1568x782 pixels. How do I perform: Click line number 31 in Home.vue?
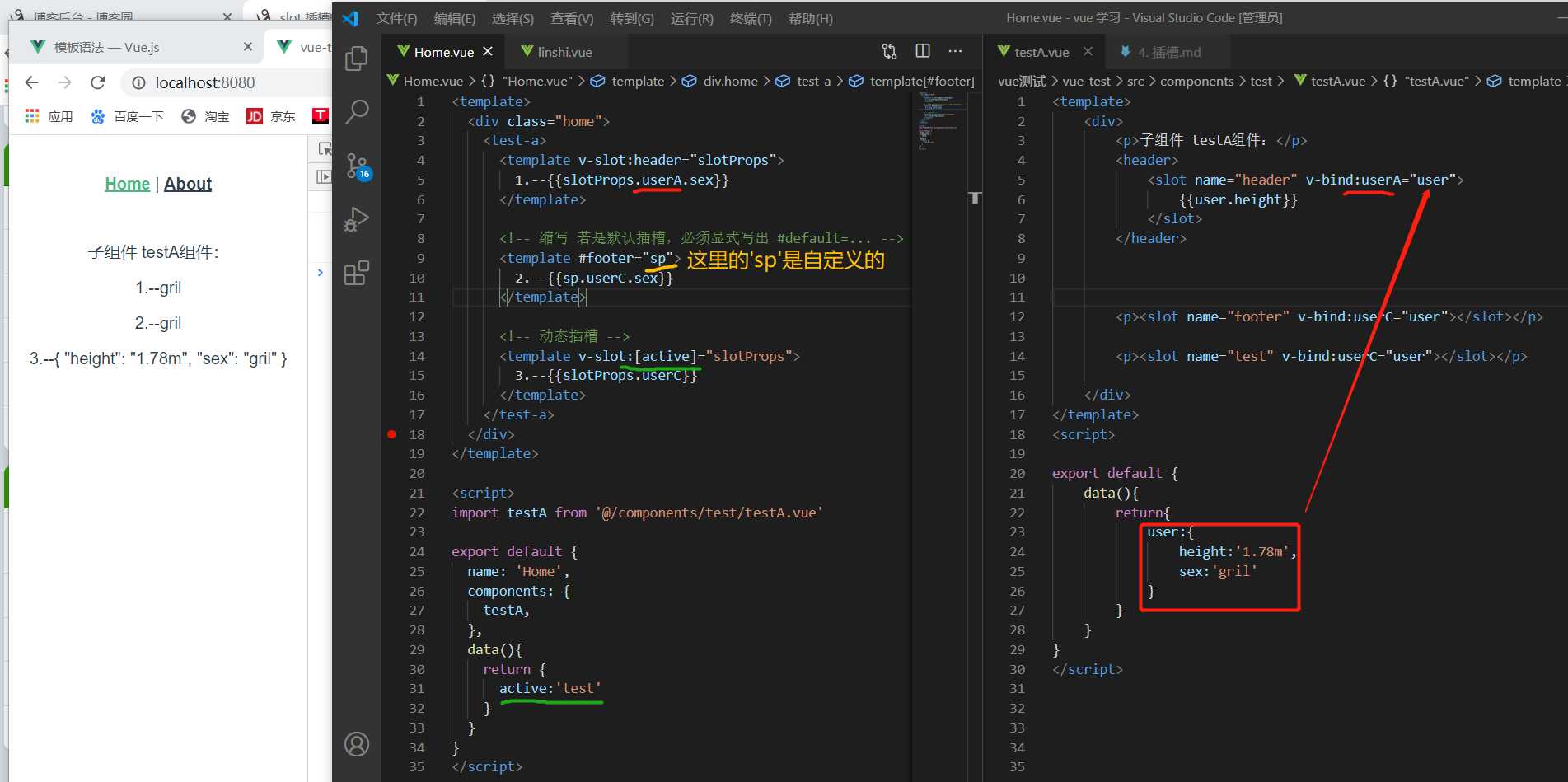click(417, 688)
